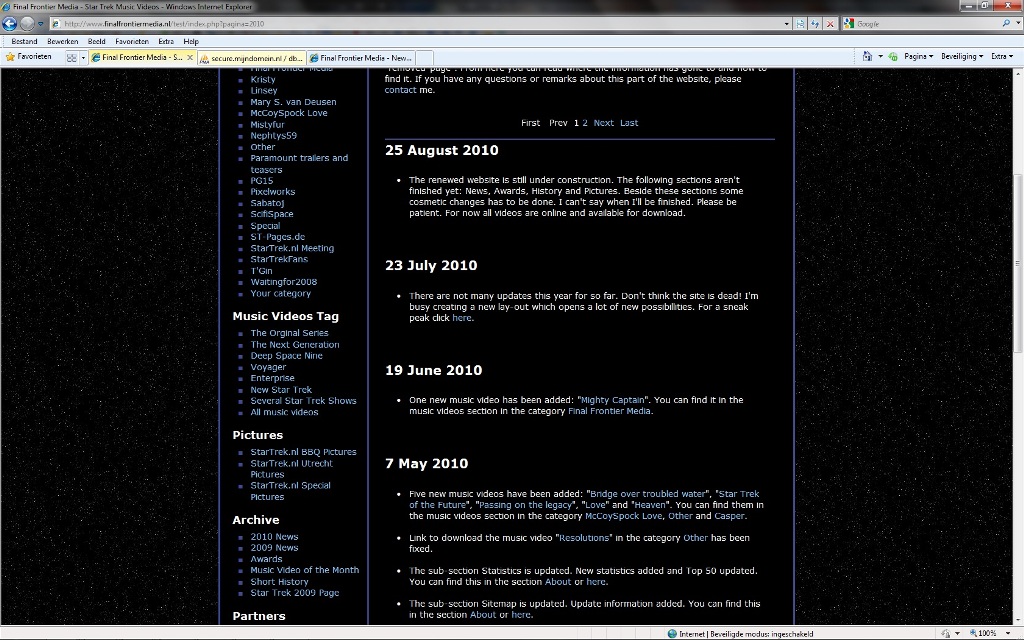
Task: Open the Waitingfor2008 category
Action: tap(283, 282)
